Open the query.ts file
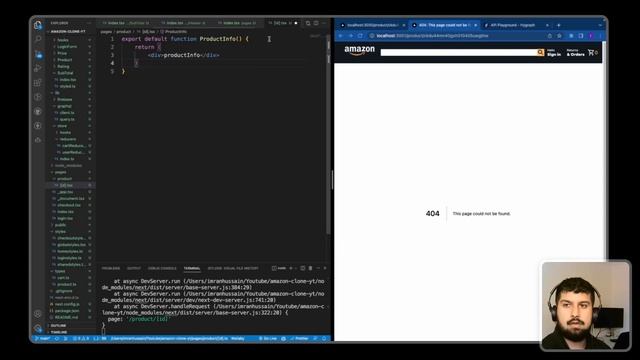Screen dimensions: 640x360 coord(70,119)
